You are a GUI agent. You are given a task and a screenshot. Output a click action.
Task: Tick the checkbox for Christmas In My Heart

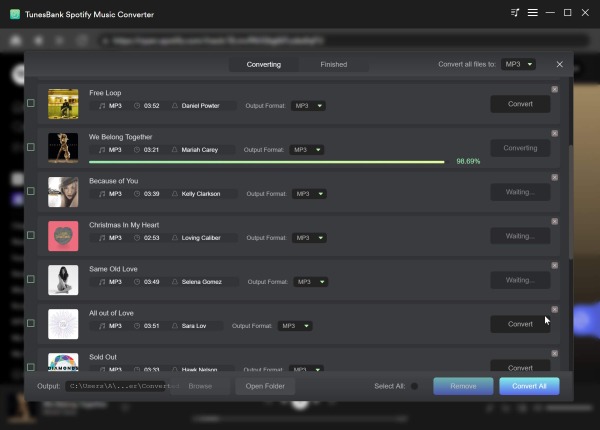(31, 235)
